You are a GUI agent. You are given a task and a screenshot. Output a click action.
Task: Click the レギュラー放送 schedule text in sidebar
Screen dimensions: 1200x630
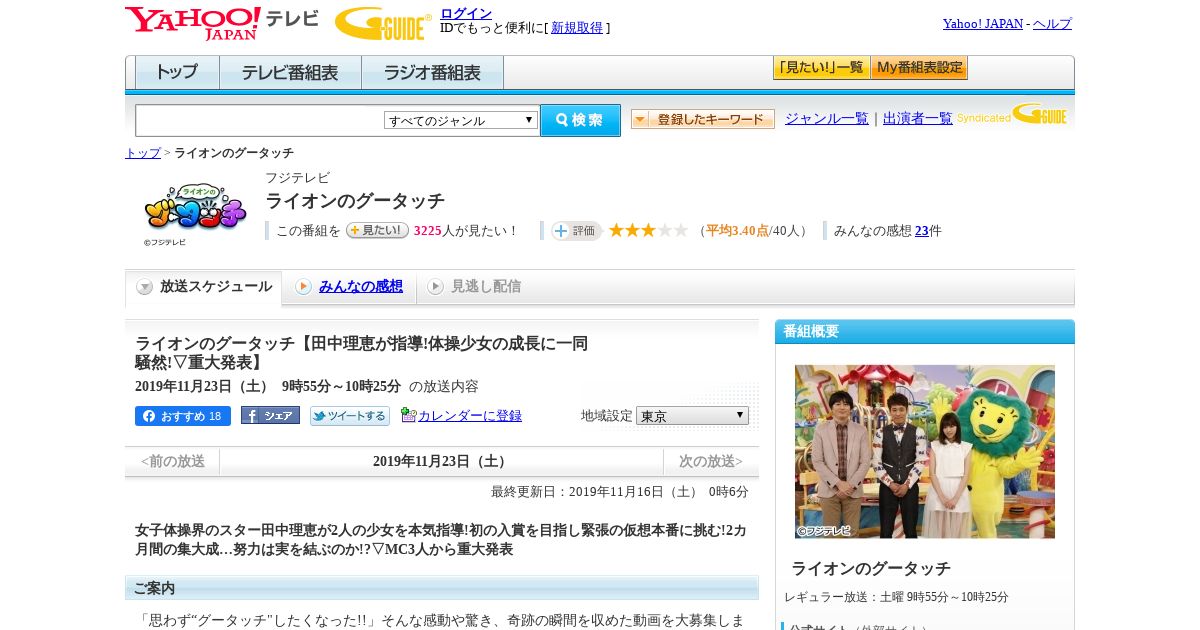point(896,597)
